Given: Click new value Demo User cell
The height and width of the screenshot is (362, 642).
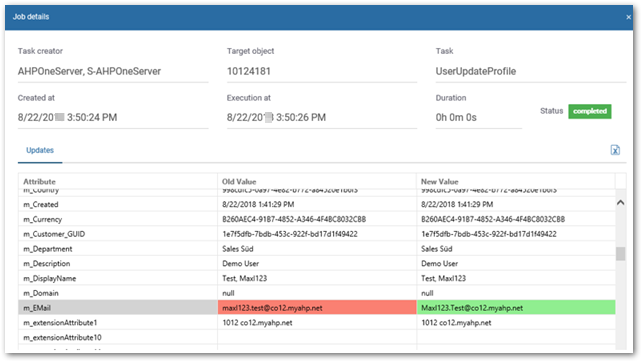Looking at the screenshot, I should point(516,263).
